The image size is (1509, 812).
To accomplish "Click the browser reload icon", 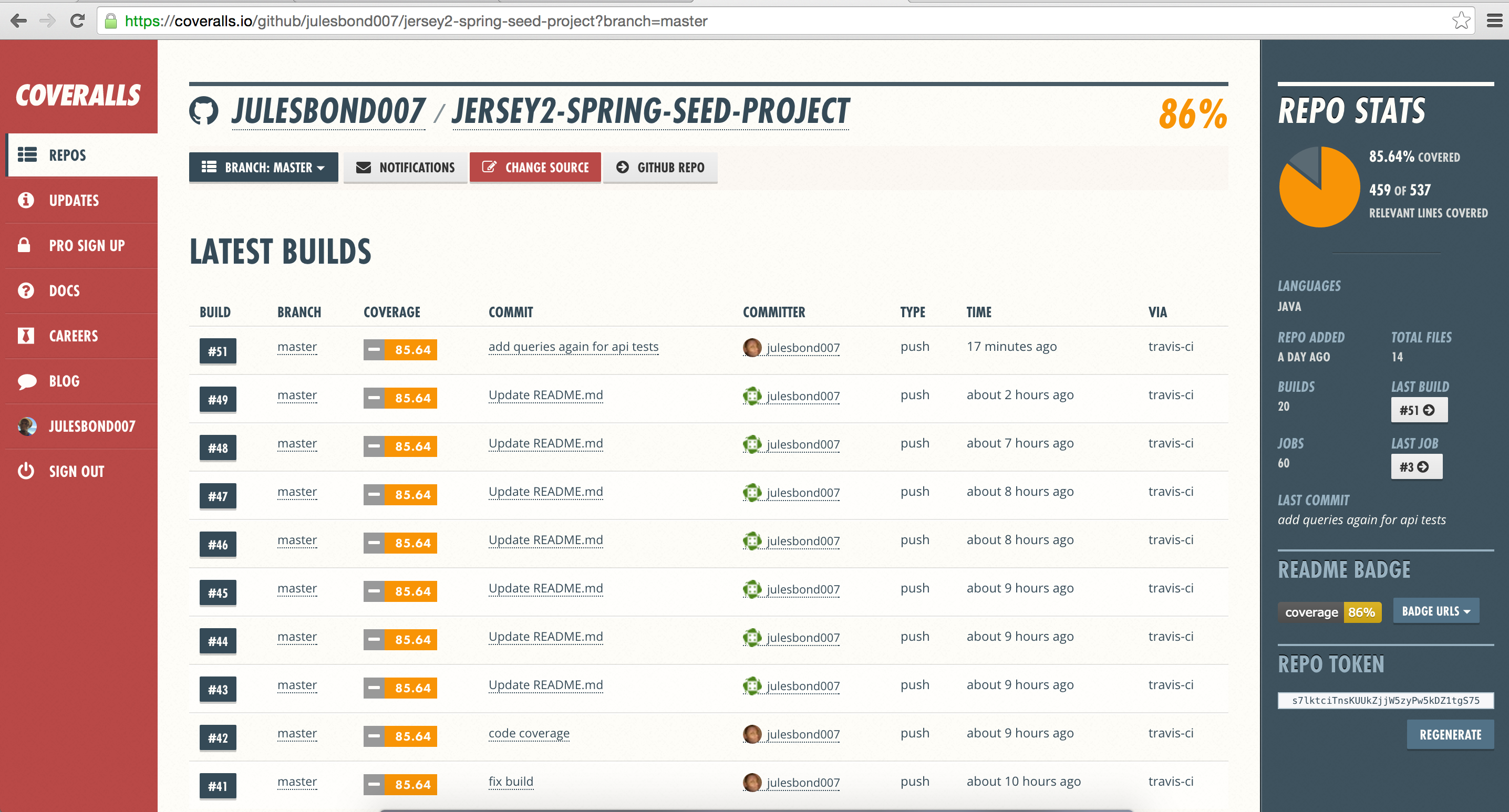I will point(77,21).
